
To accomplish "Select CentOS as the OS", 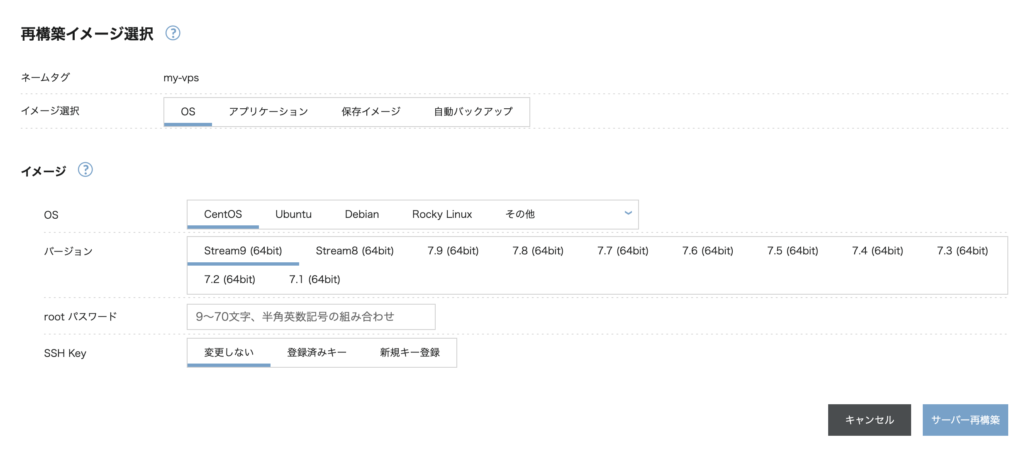I will [223, 214].
